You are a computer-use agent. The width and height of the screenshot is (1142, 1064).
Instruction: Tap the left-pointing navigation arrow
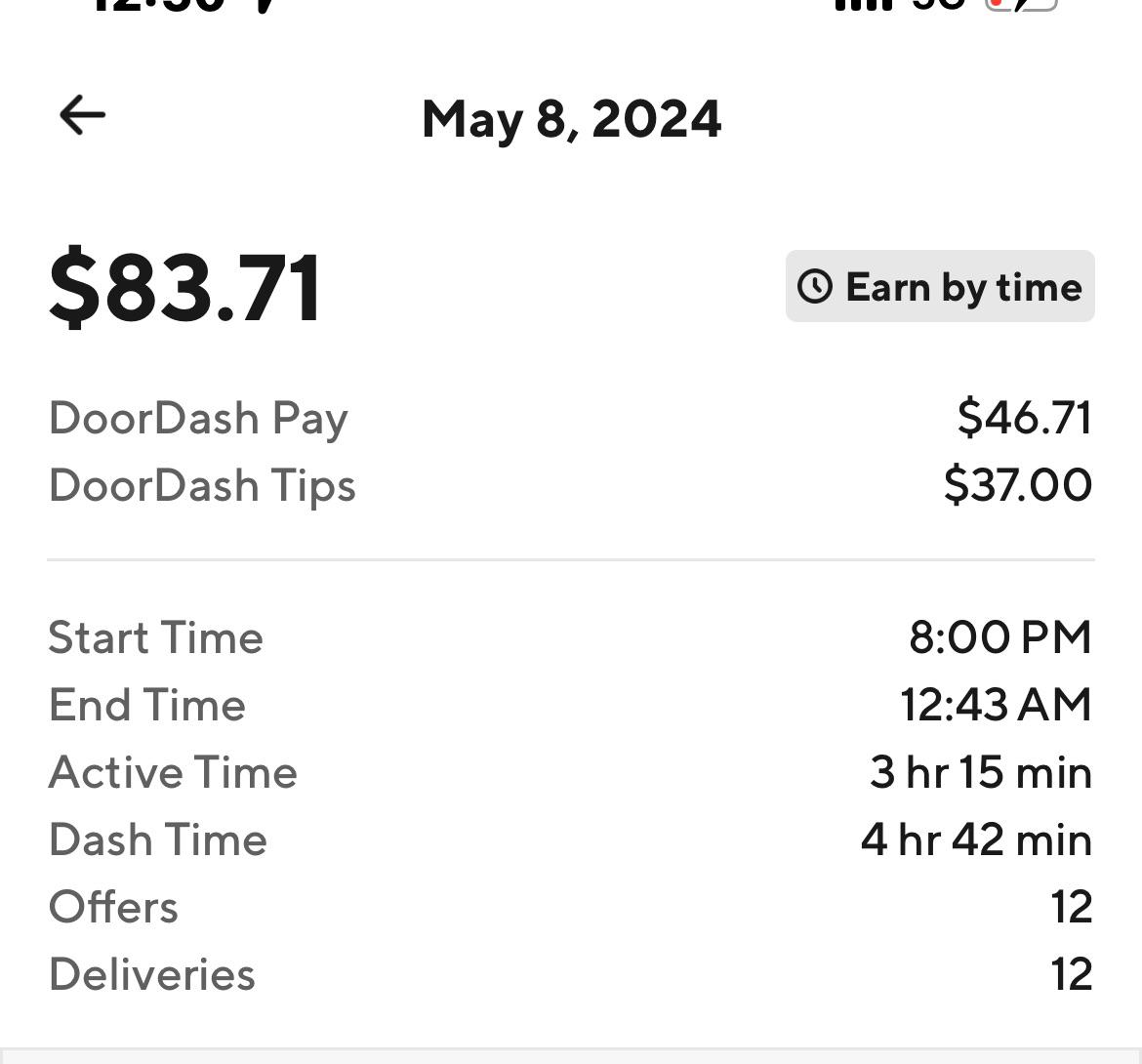[80, 114]
